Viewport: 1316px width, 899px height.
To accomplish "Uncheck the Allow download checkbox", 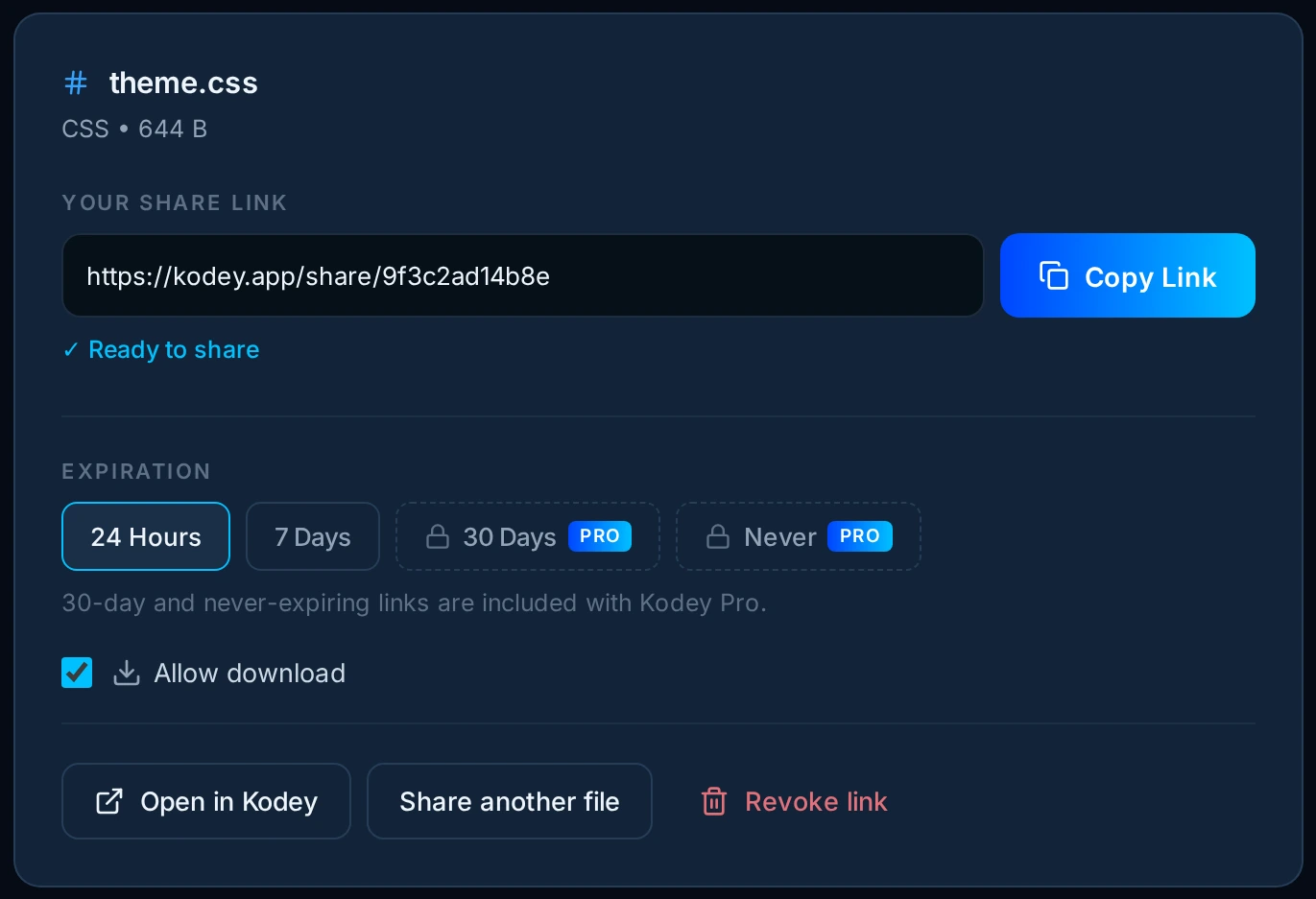I will 77,673.
